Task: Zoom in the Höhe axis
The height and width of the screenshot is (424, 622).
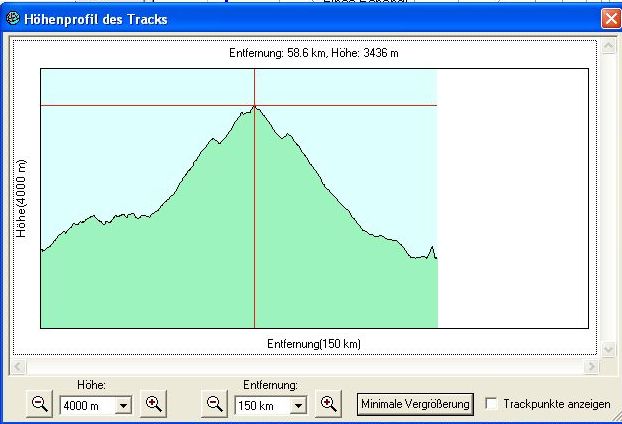Action: pos(153,404)
